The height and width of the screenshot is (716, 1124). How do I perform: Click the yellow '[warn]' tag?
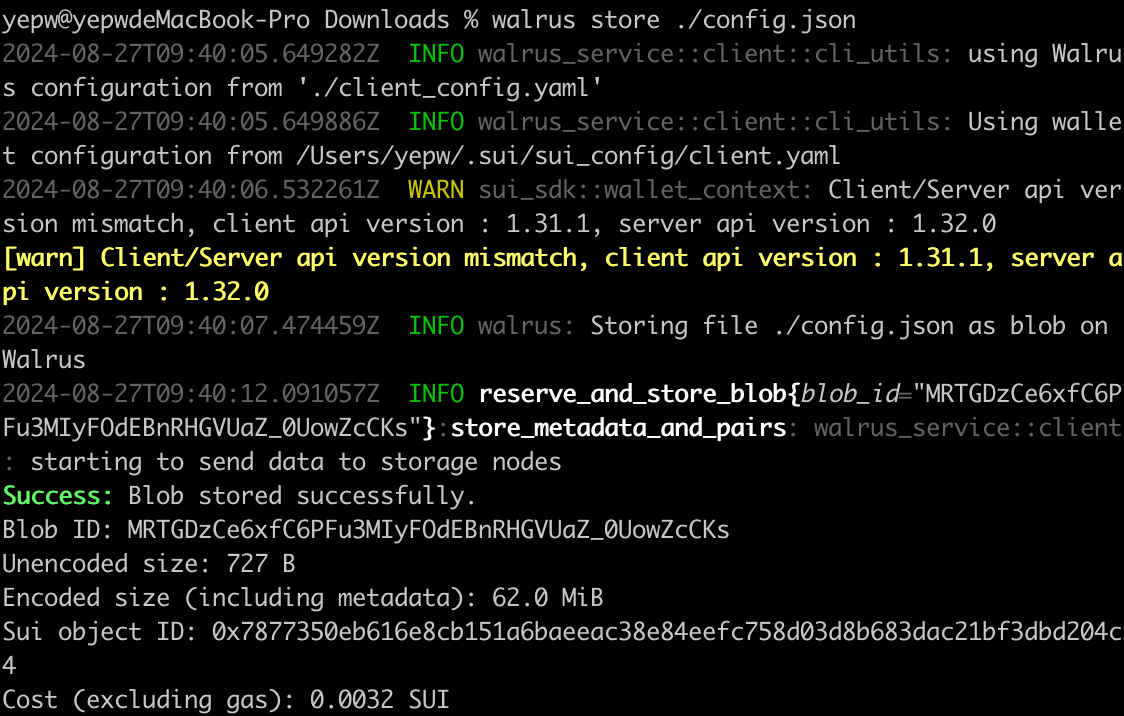[44, 258]
